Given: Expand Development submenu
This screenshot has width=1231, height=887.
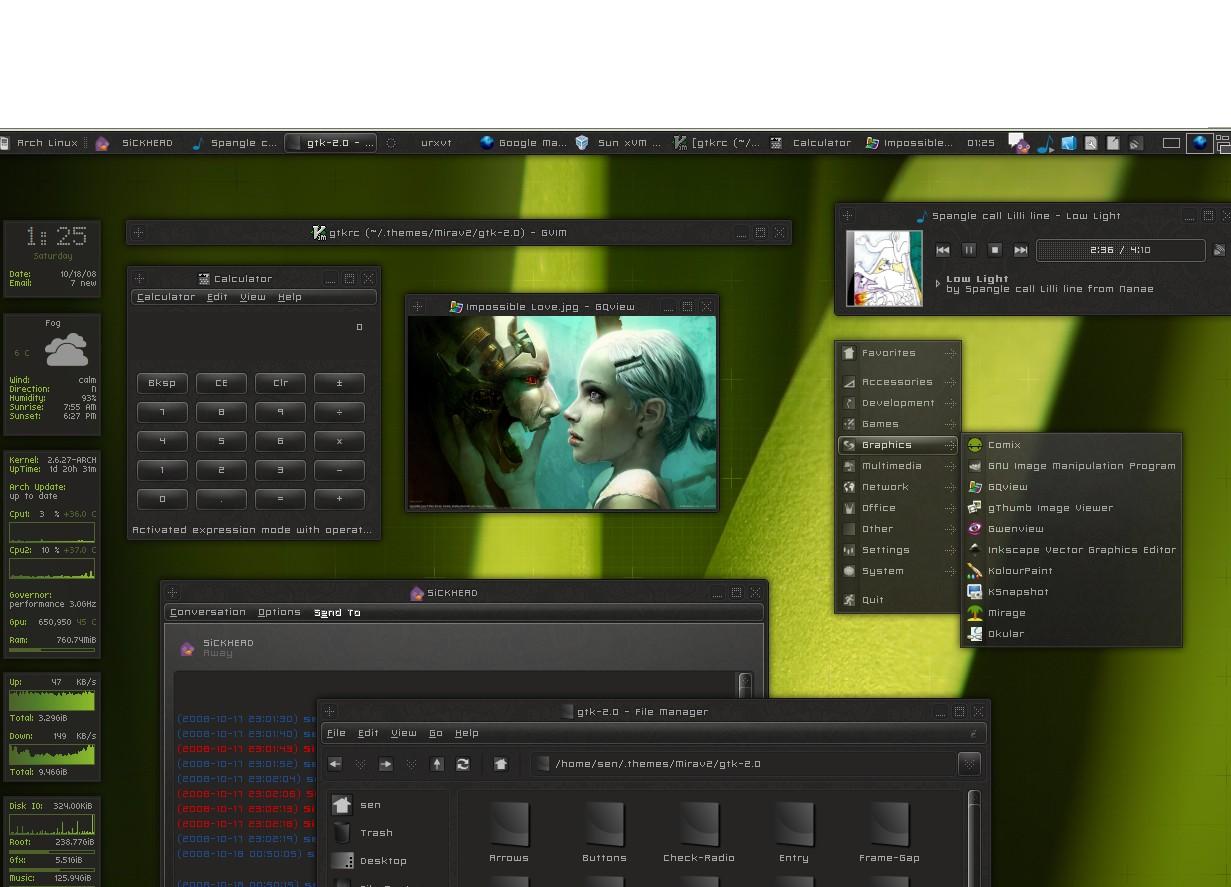Looking at the screenshot, I should (898, 403).
